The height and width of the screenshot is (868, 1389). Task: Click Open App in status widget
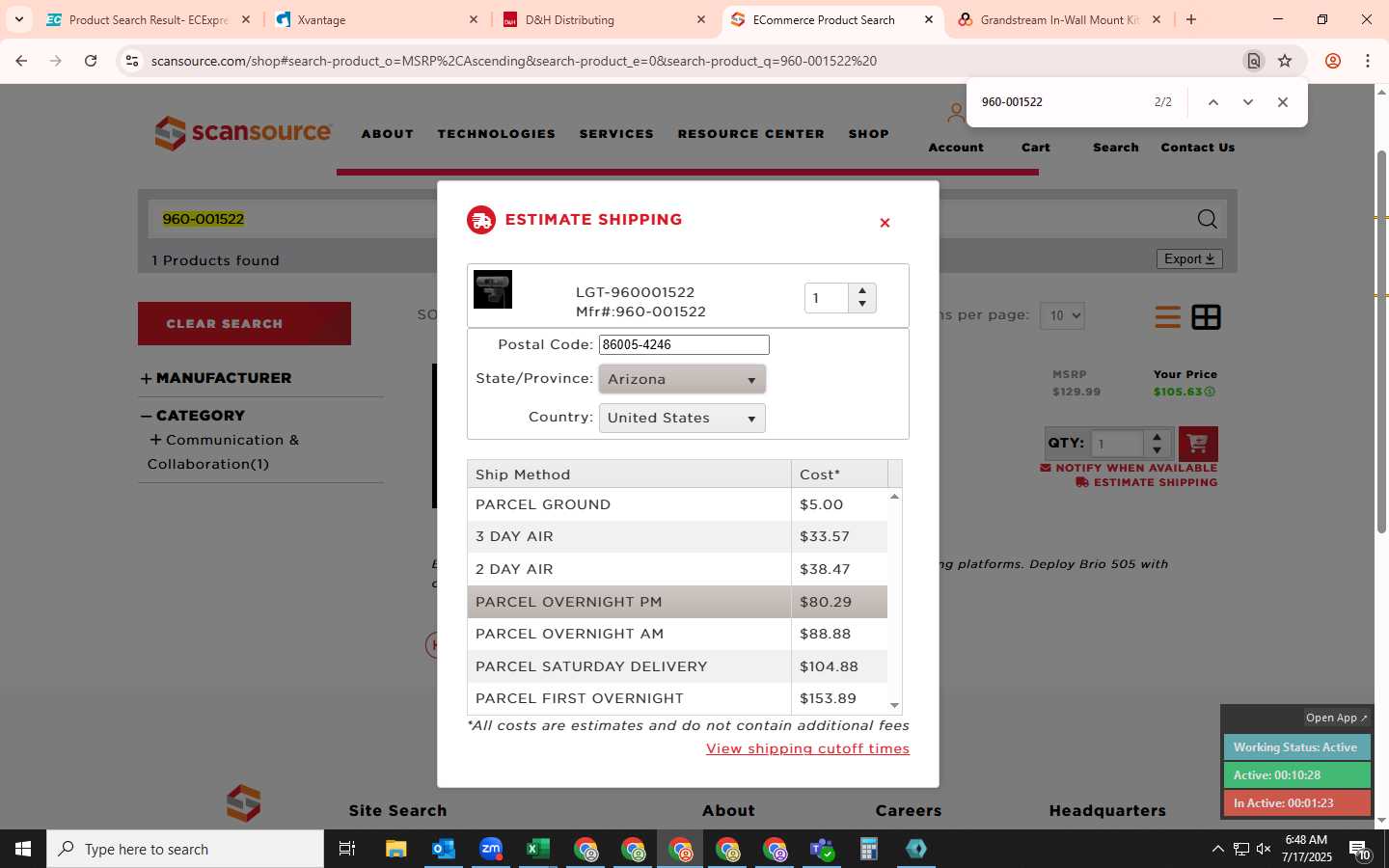click(x=1336, y=718)
